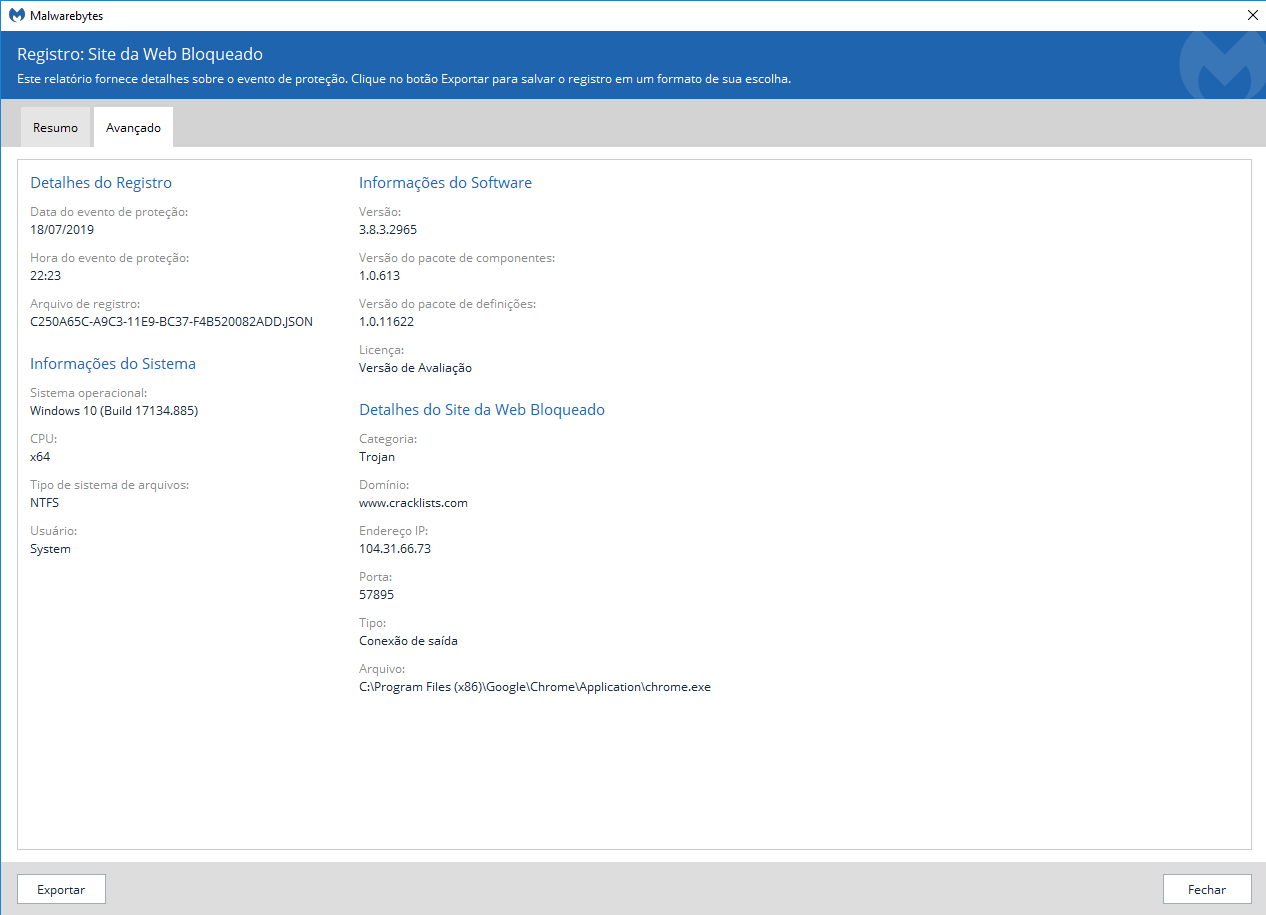Click the IP address 104.31.66.73
The width and height of the screenshot is (1266, 915).
(x=395, y=548)
